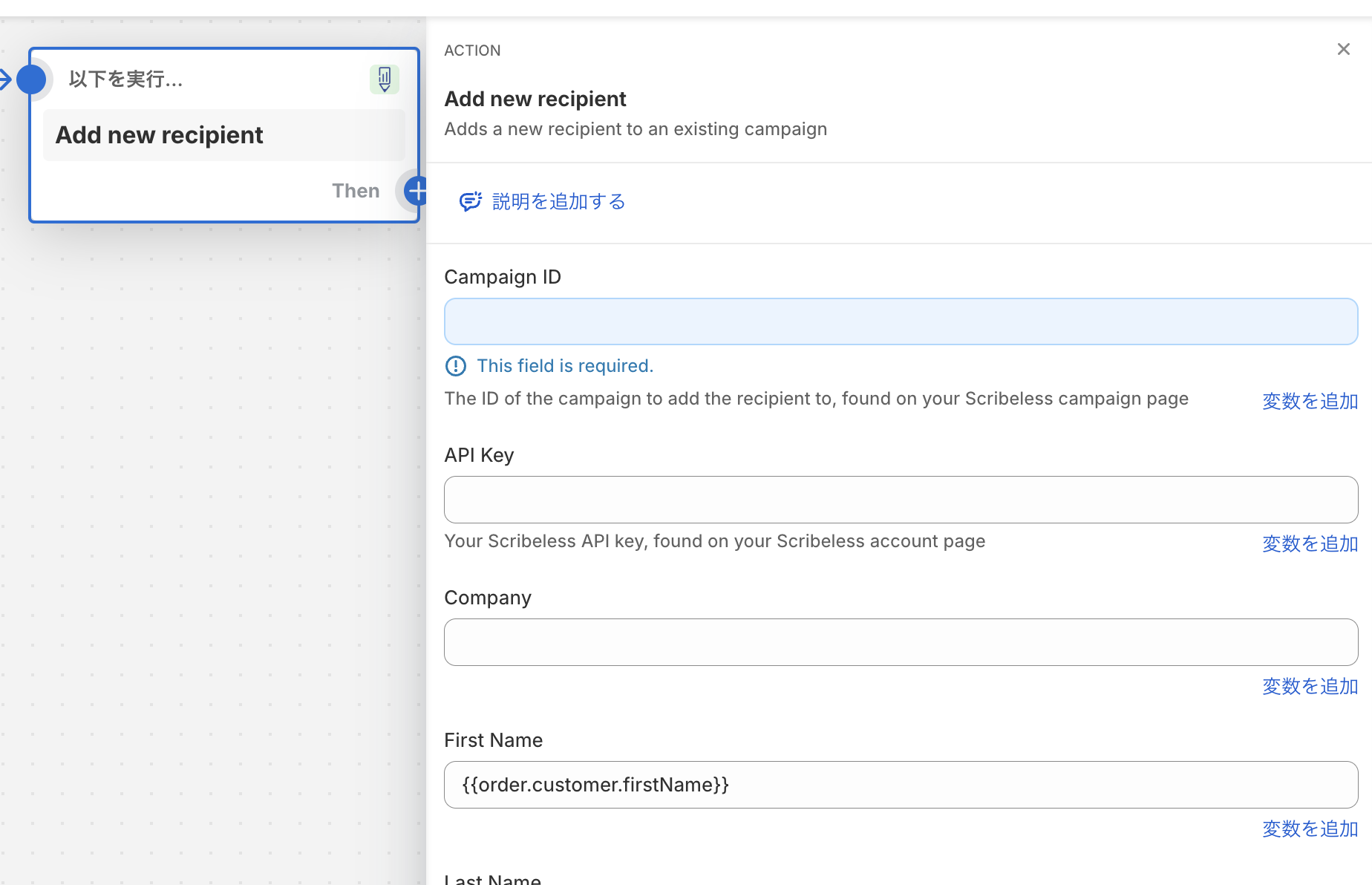This screenshot has width=1372, height=885.
Task: Click the Add new recipient heading in the panel
Action: tap(535, 99)
